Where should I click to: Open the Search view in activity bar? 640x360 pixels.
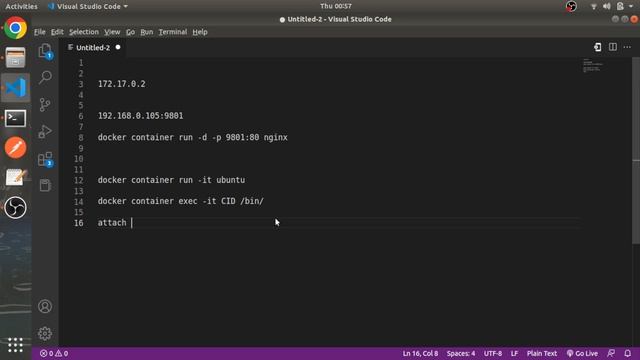(45, 77)
